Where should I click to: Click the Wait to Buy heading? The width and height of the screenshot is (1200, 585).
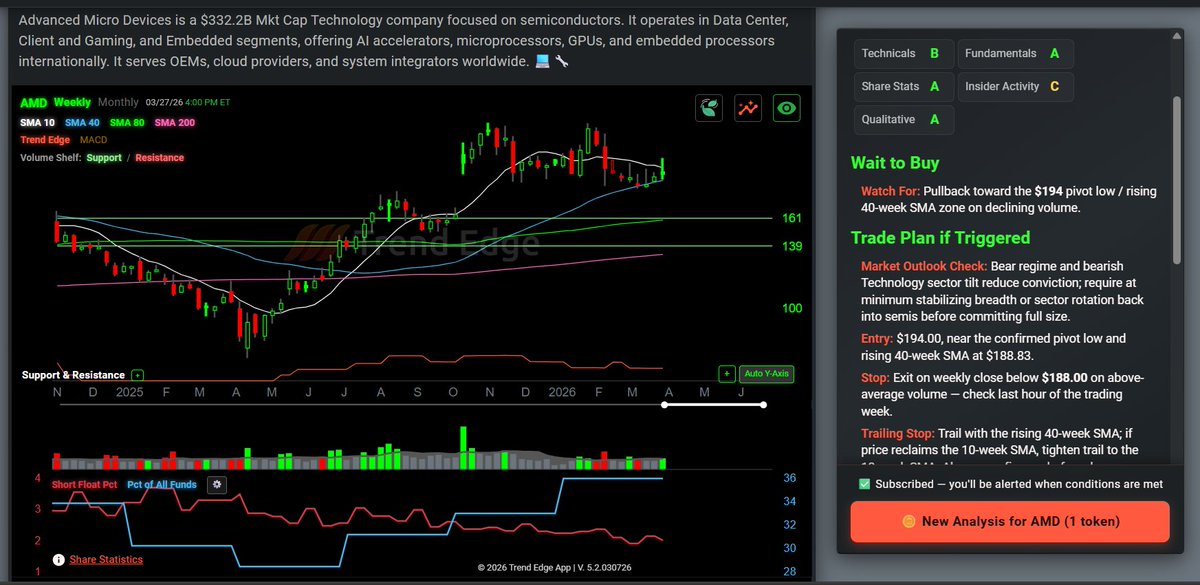[x=895, y=163]
